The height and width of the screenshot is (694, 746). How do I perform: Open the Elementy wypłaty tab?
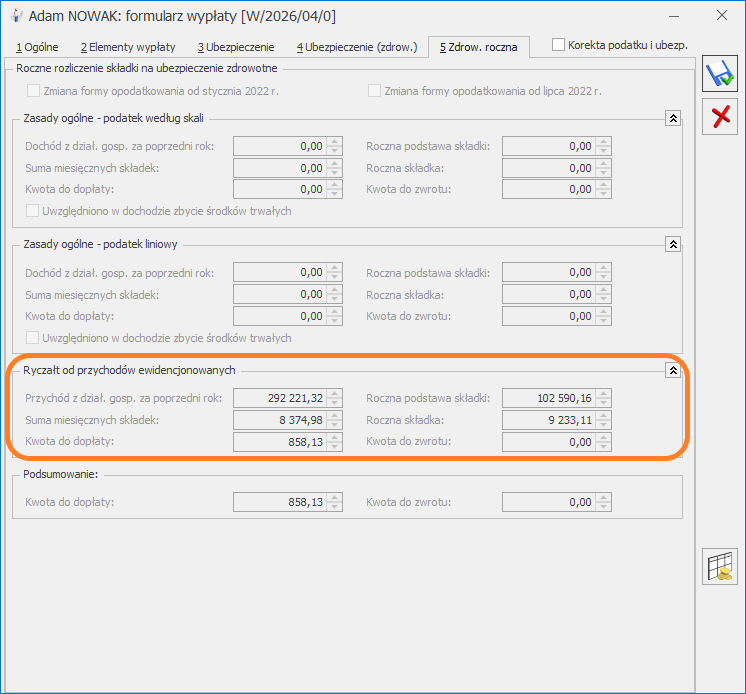(127, 47)
